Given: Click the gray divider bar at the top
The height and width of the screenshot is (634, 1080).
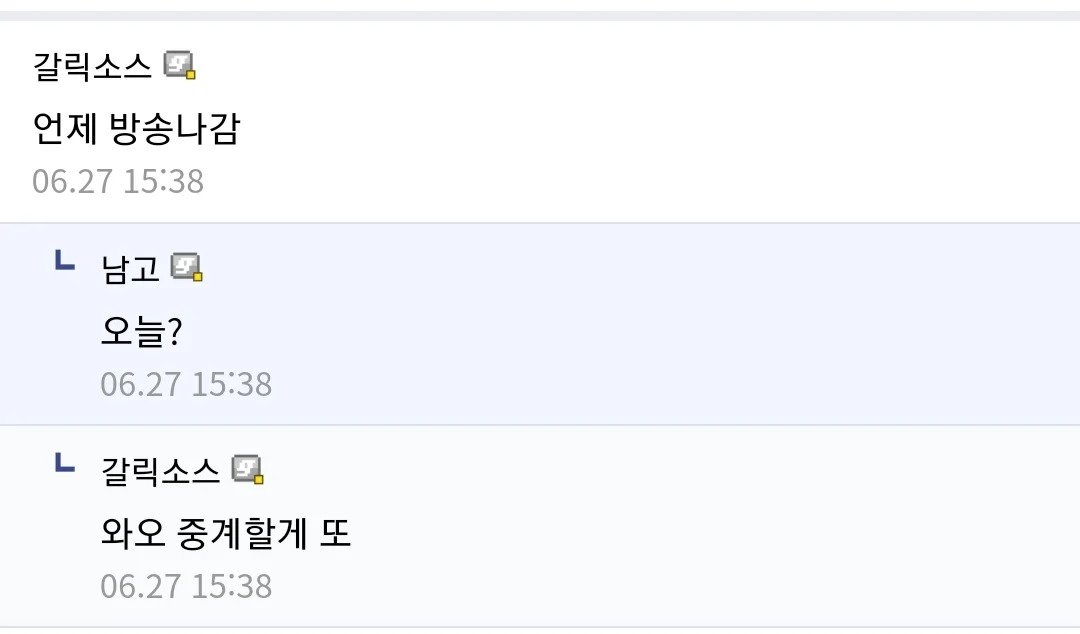Looking at the screenshot, I should click(540, 15).
